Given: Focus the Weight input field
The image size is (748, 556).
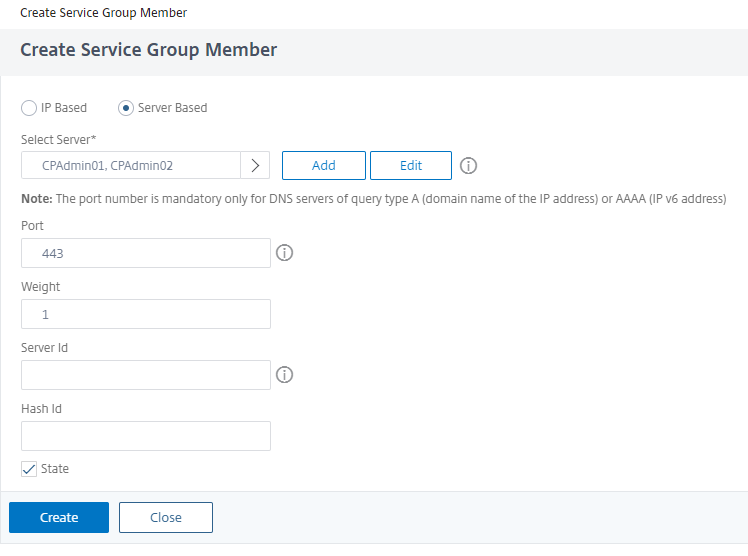Looking at the screenshot, I should 146,314.
